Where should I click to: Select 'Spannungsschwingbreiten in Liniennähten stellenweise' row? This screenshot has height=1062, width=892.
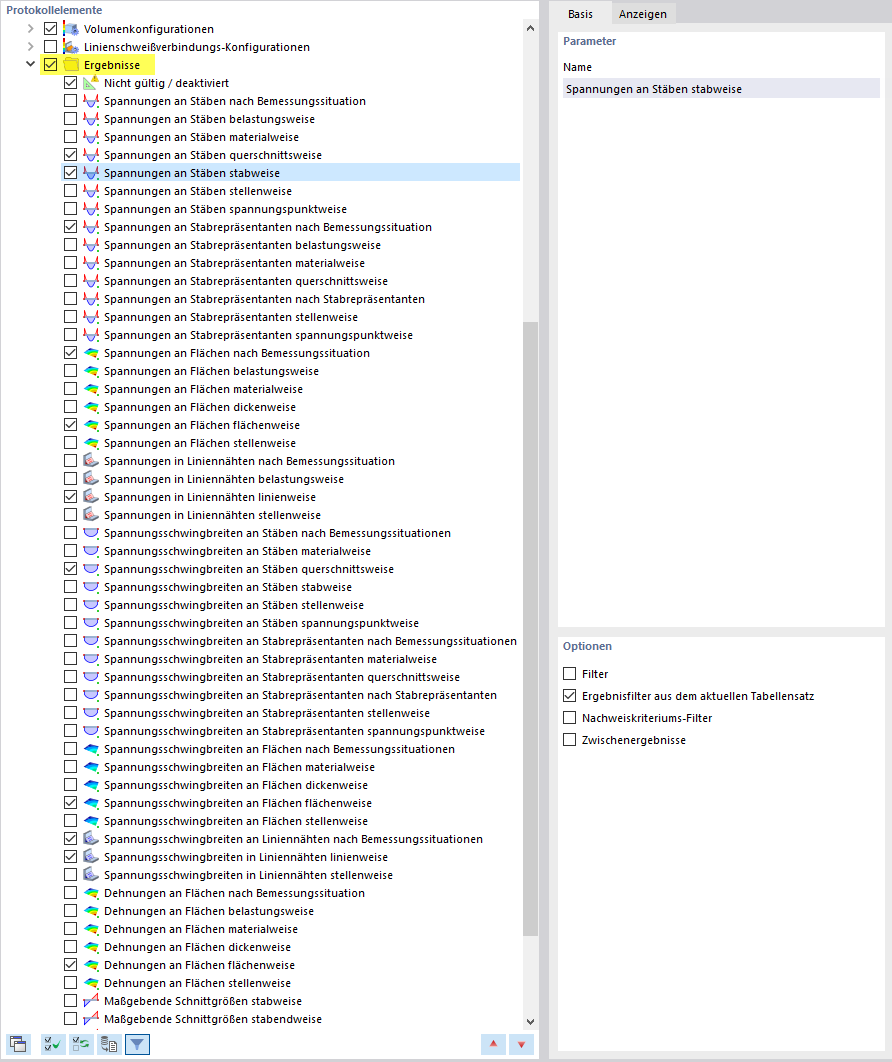pyautogui.click(x=248, y=875)
